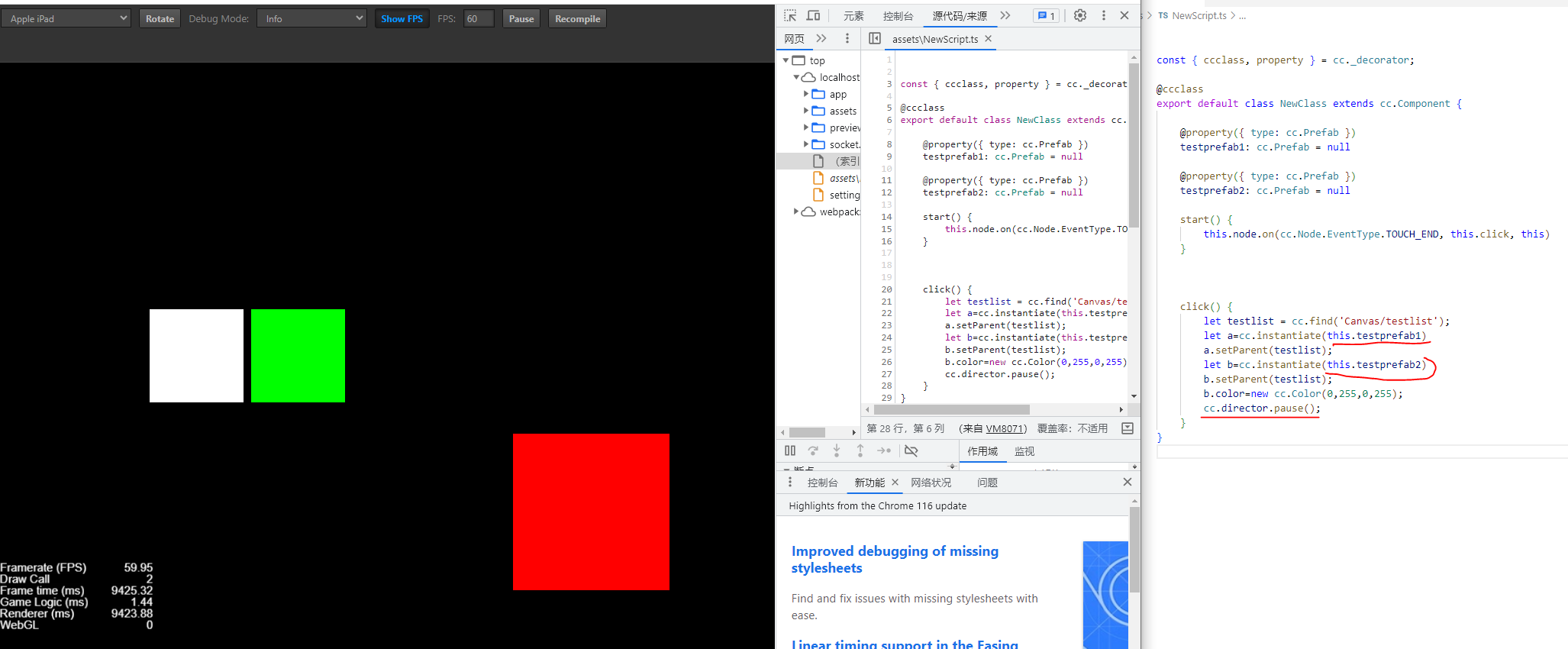Screen dimensions: 1568x649
Task: Click the top frame icon
Action: click(x=799, y=60)
